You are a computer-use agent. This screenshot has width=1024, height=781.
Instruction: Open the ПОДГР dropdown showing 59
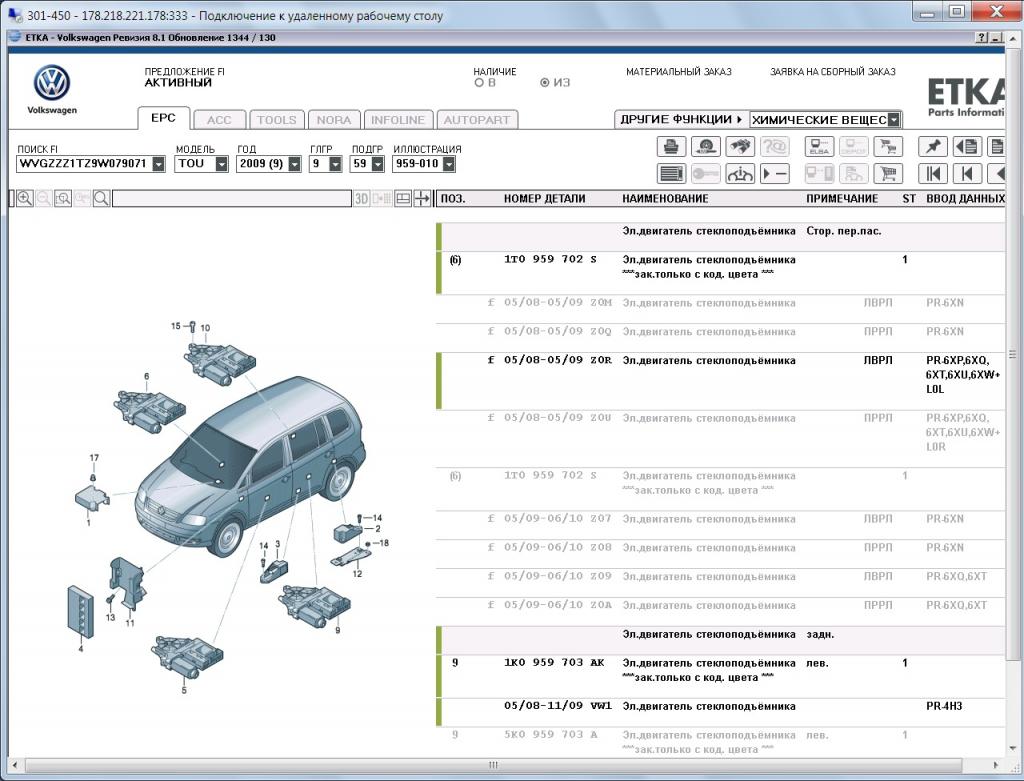(377, 164)
